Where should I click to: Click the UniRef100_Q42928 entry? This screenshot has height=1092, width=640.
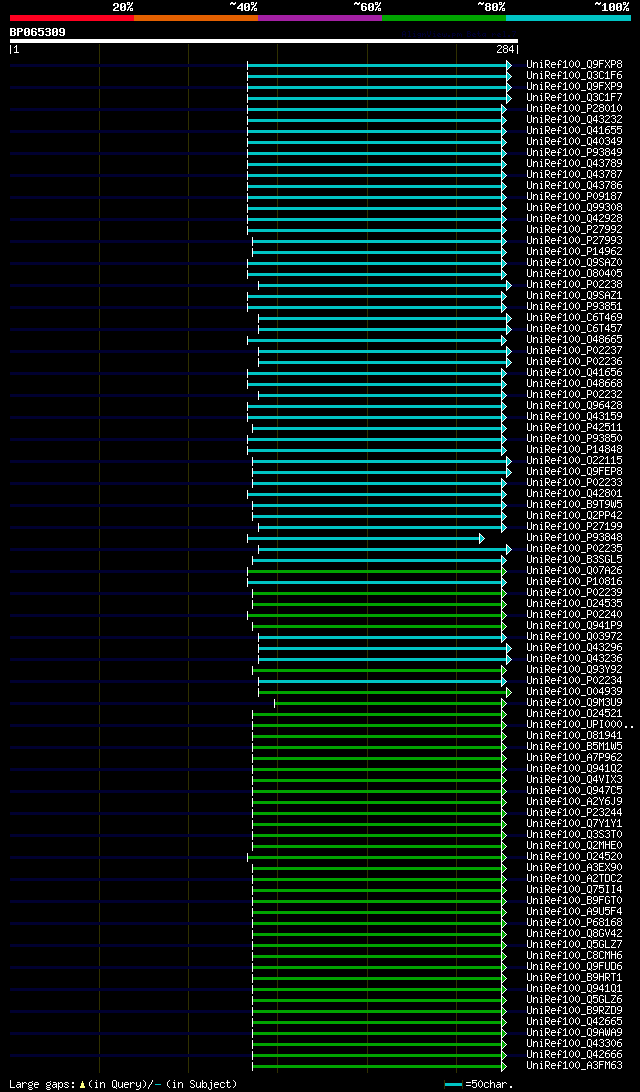tap(575, 219)
